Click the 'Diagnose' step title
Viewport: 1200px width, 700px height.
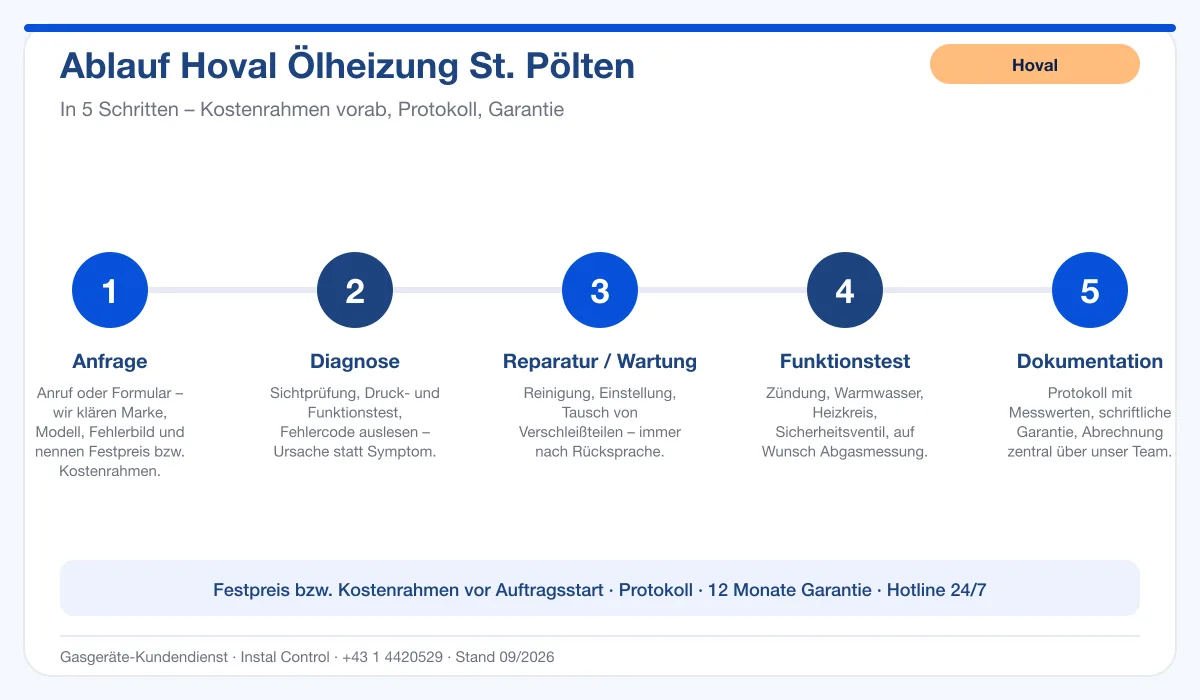pyautogui.click(x=355, y=361)
